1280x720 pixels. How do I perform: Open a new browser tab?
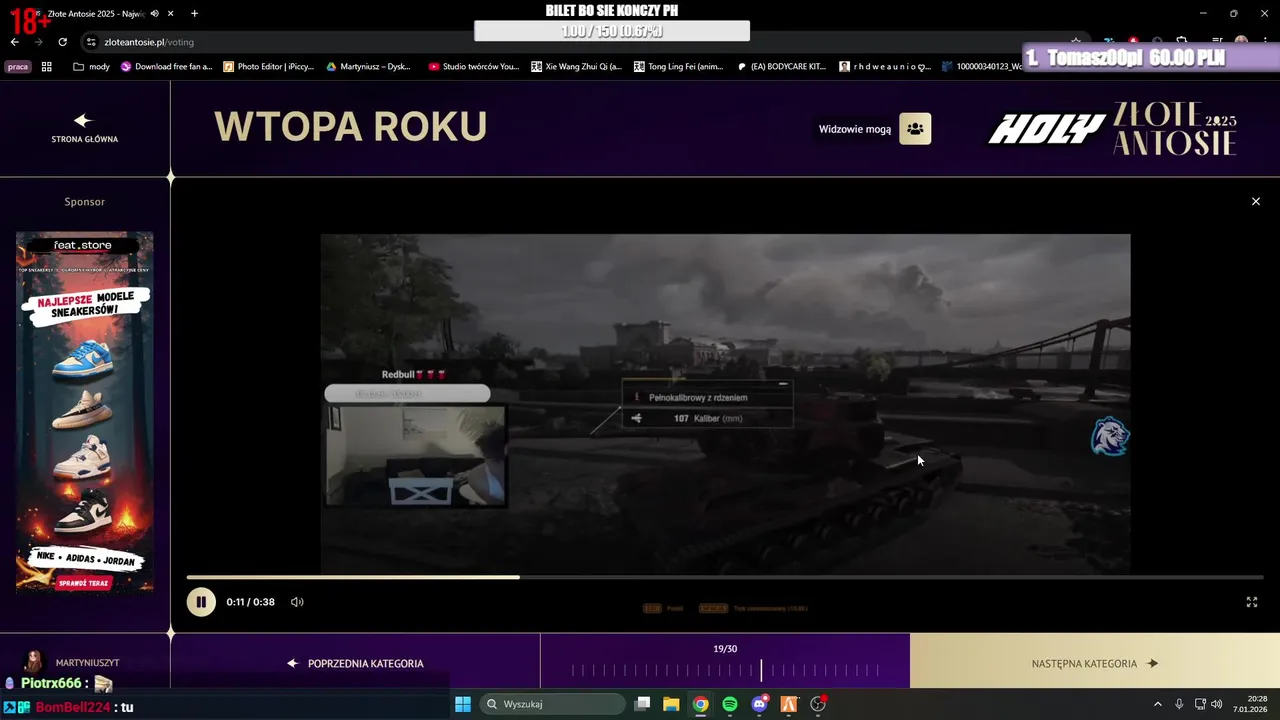pyautogui.click(x=194, y=14)
